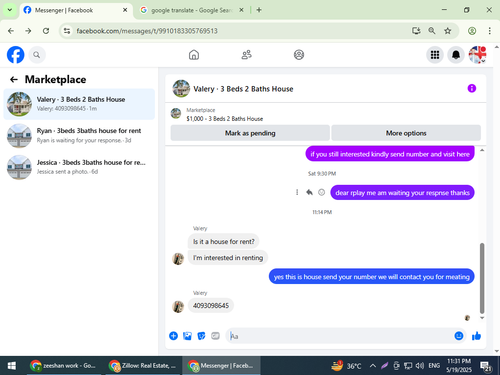The image size is (500, 375).
Task: Click message 'Is it a house for rent?'
Action: tap(224, 241)
